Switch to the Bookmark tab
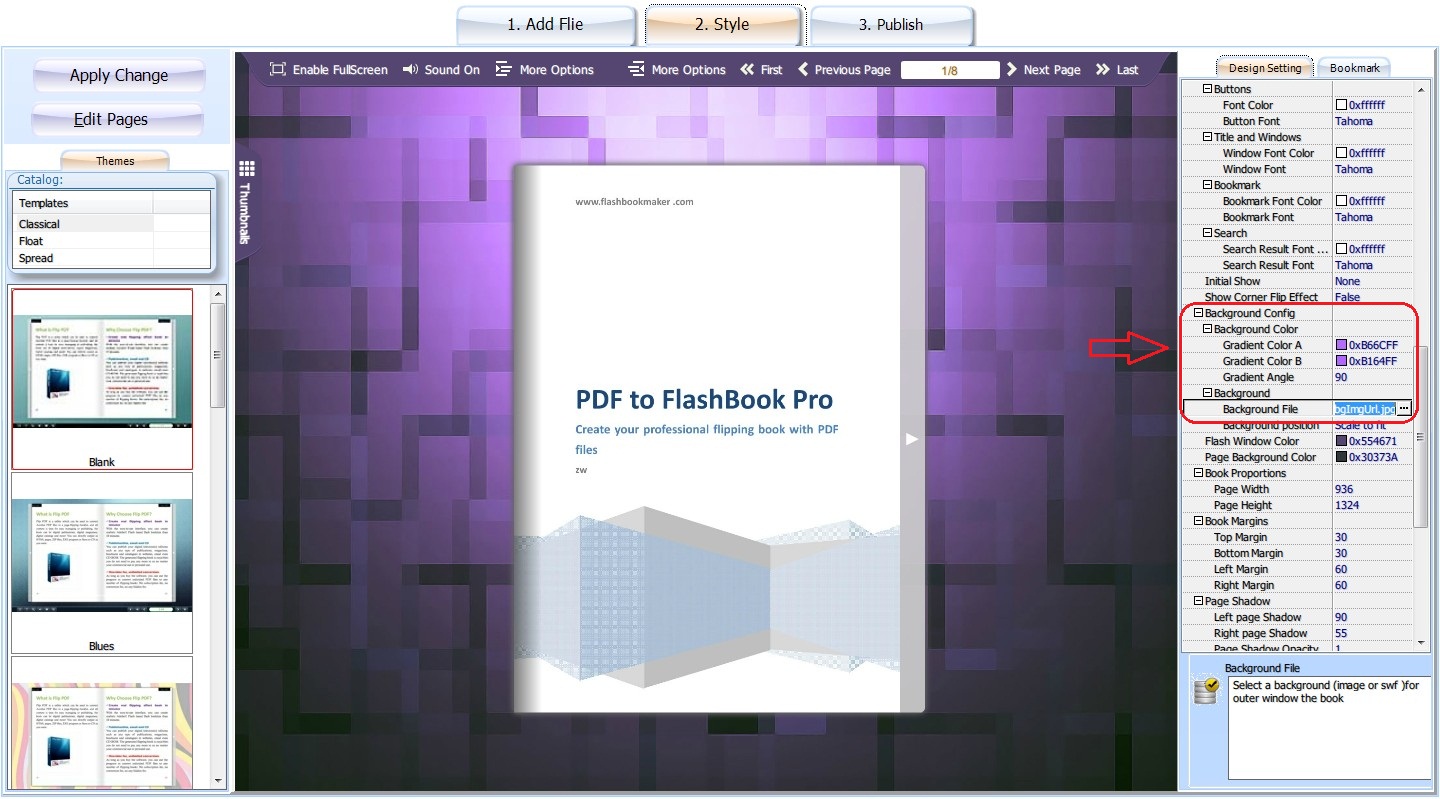Image resolution: width=1440 pixels, height=799 pixels. click(1354, 68)
